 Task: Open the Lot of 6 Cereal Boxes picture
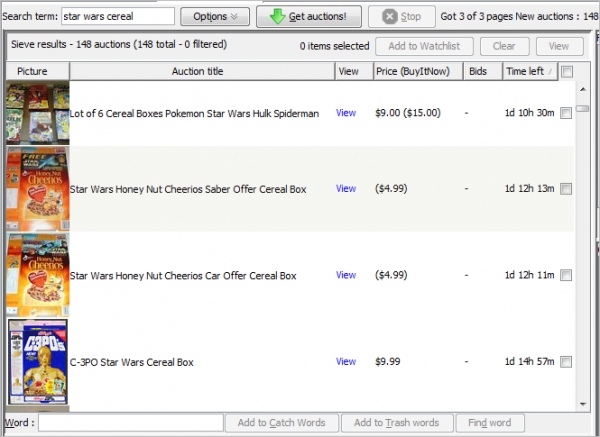(37, 113)
